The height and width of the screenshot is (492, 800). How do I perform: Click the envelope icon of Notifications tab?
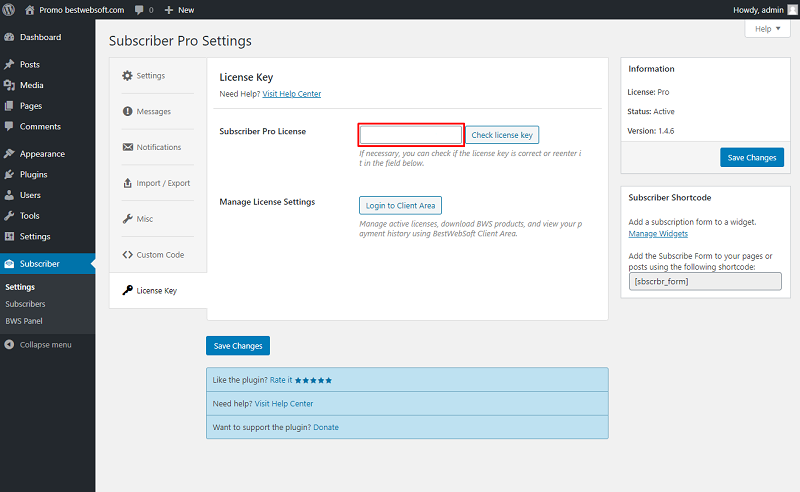pyautogui.click(x=128, y=147)
